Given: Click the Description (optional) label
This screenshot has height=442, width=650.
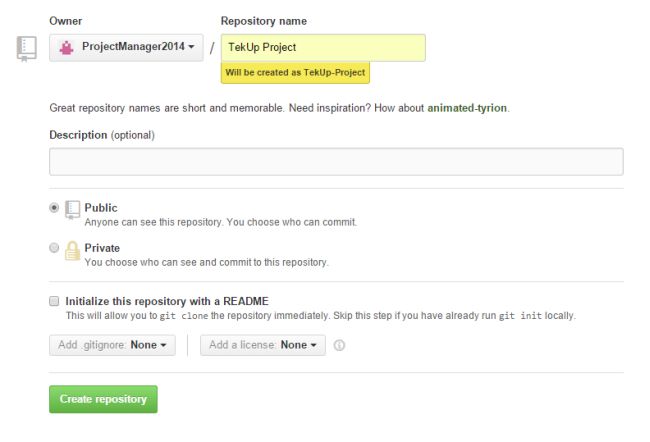Looking at the screenshot, I should click(x=102, y=135).
